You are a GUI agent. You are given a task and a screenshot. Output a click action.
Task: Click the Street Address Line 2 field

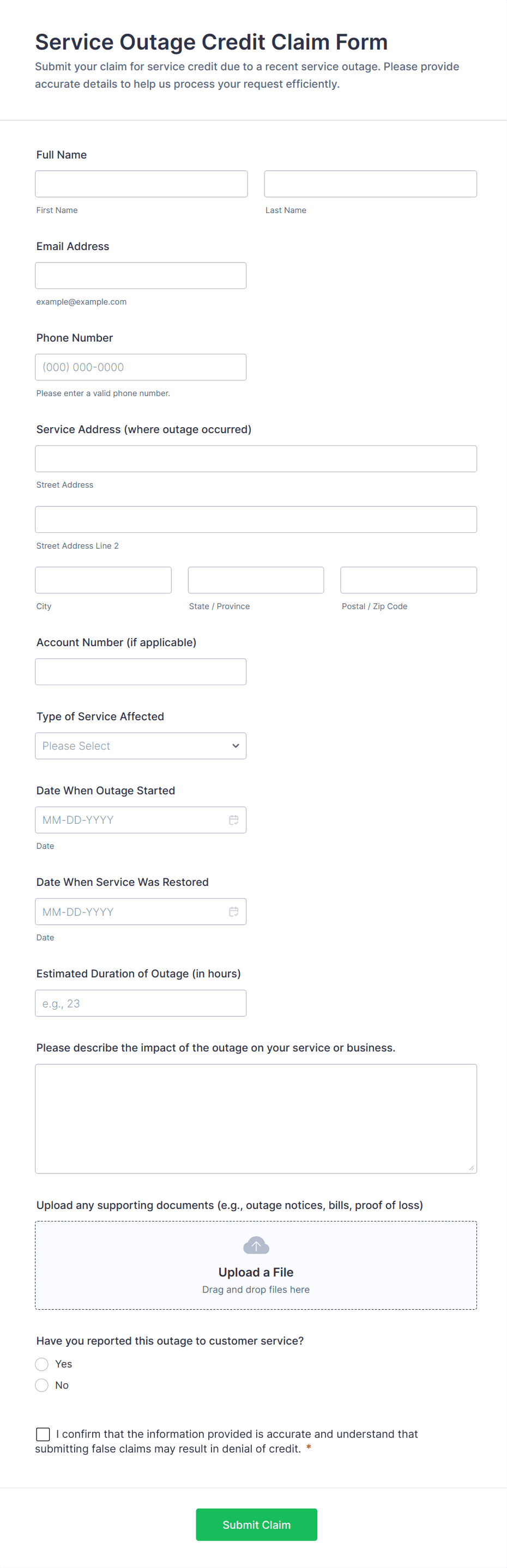(x=256, y=519)
